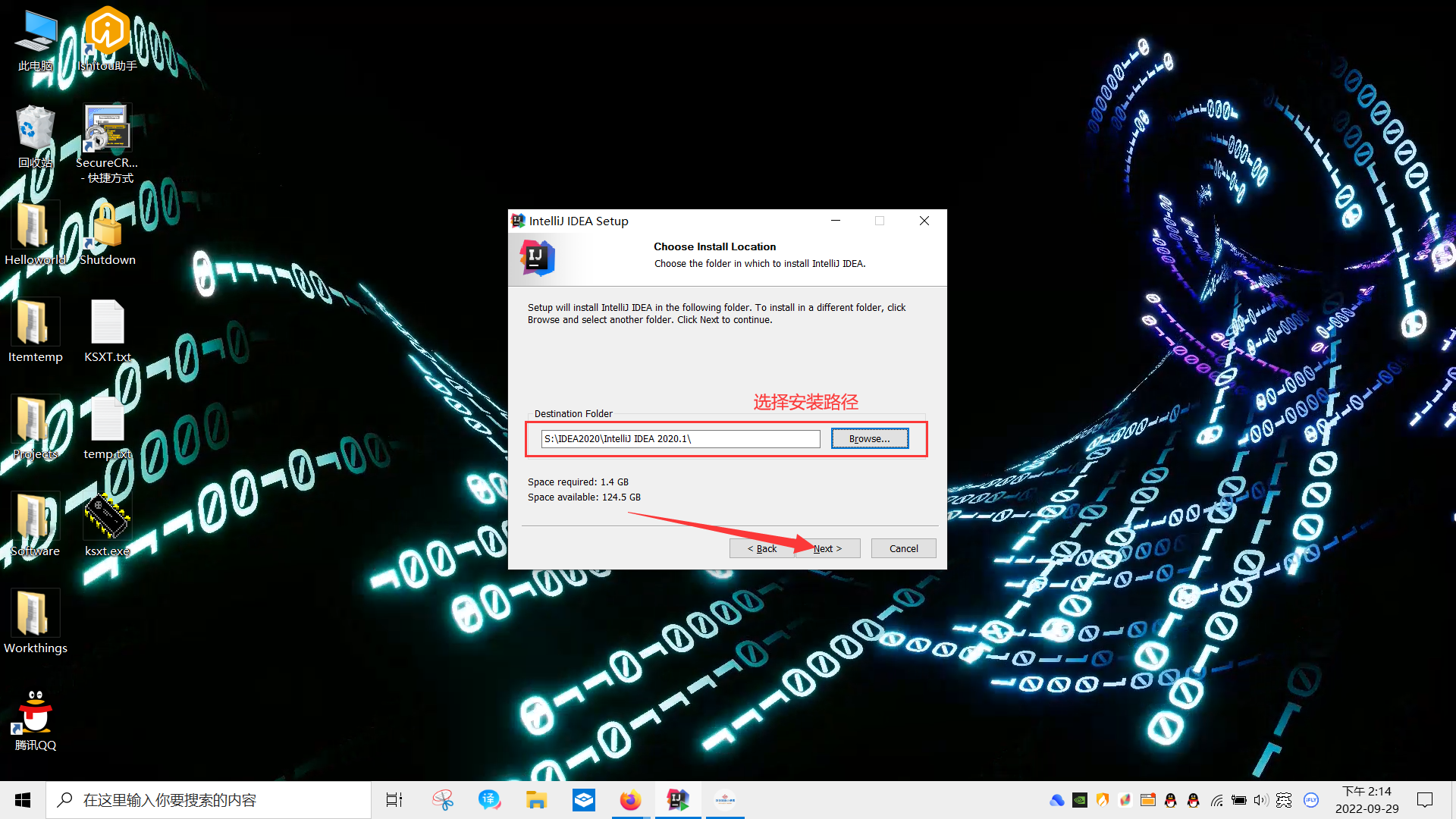Click the clock showing 2:14
Screen dimensions: 1456x819
click(1367, 800)
